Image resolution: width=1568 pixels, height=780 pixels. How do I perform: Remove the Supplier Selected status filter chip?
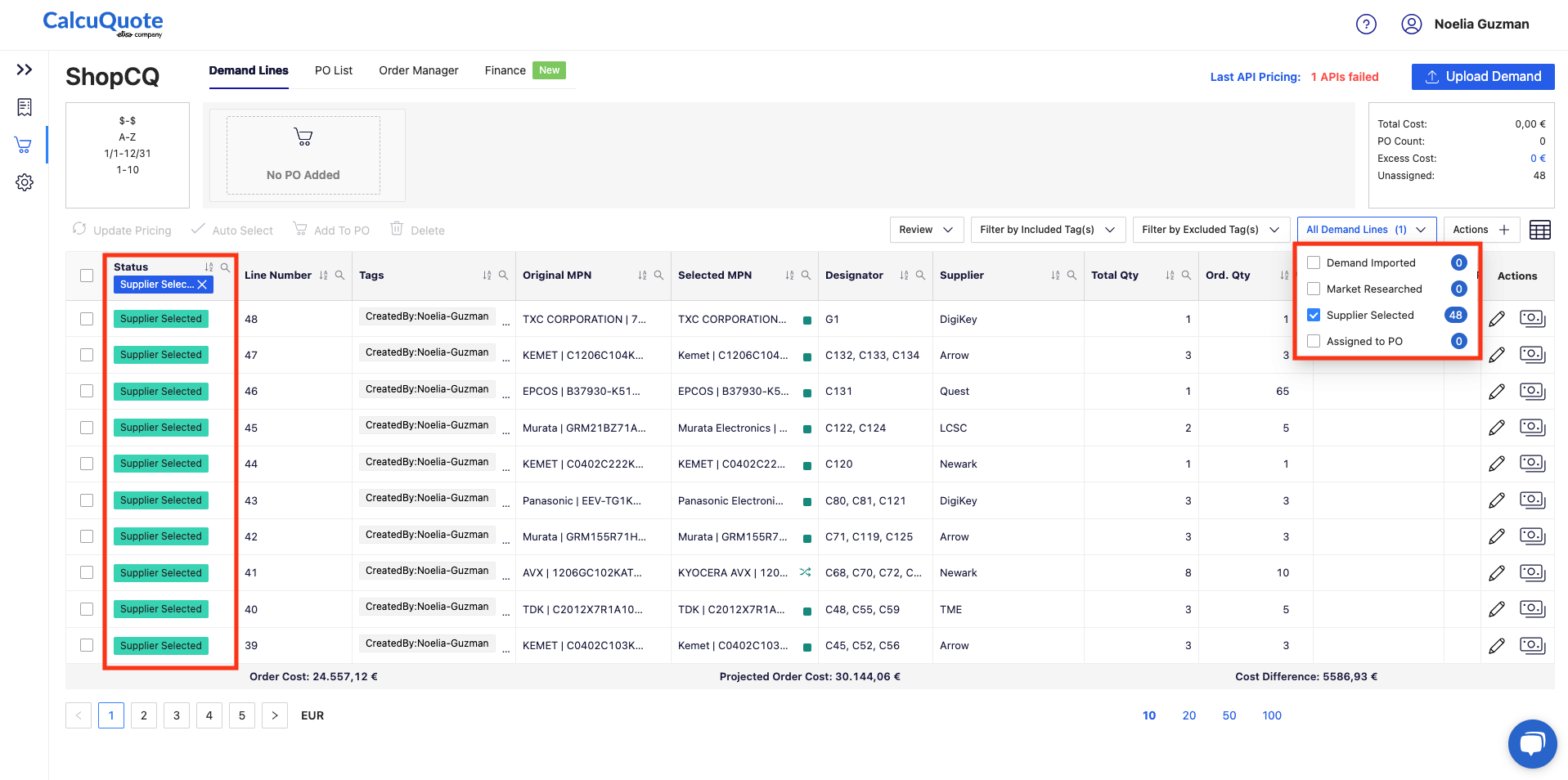[x=202, y=285]
